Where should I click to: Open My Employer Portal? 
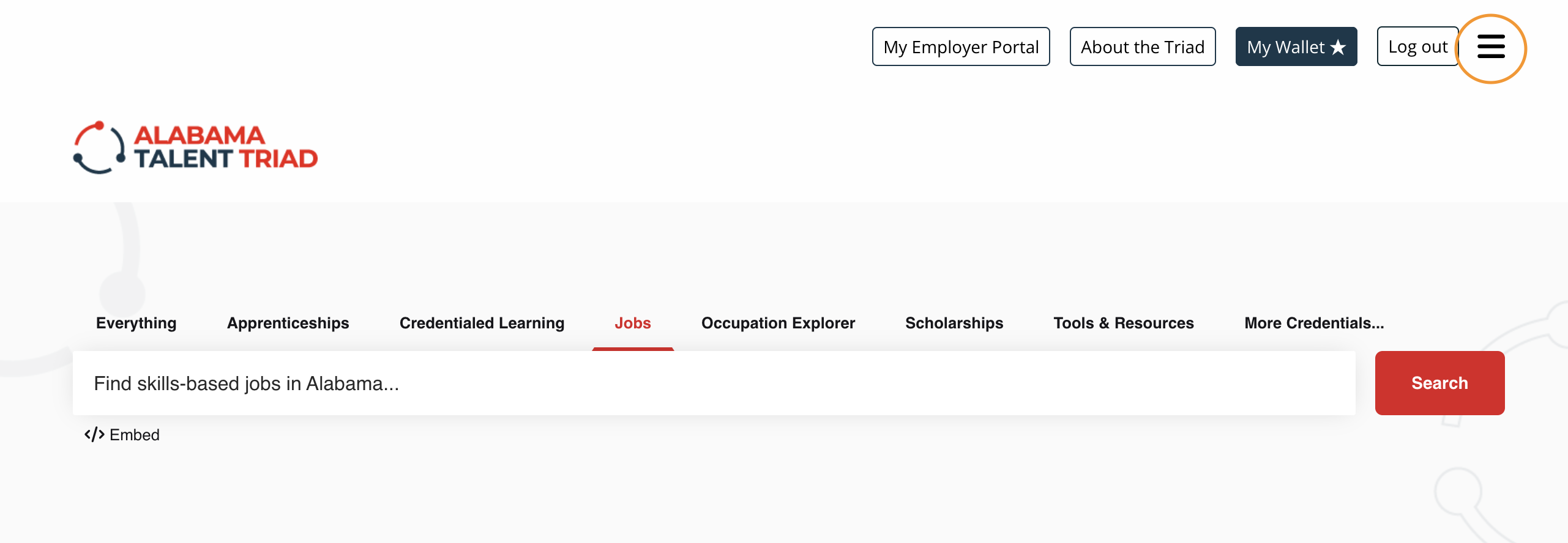pos(961,47)
